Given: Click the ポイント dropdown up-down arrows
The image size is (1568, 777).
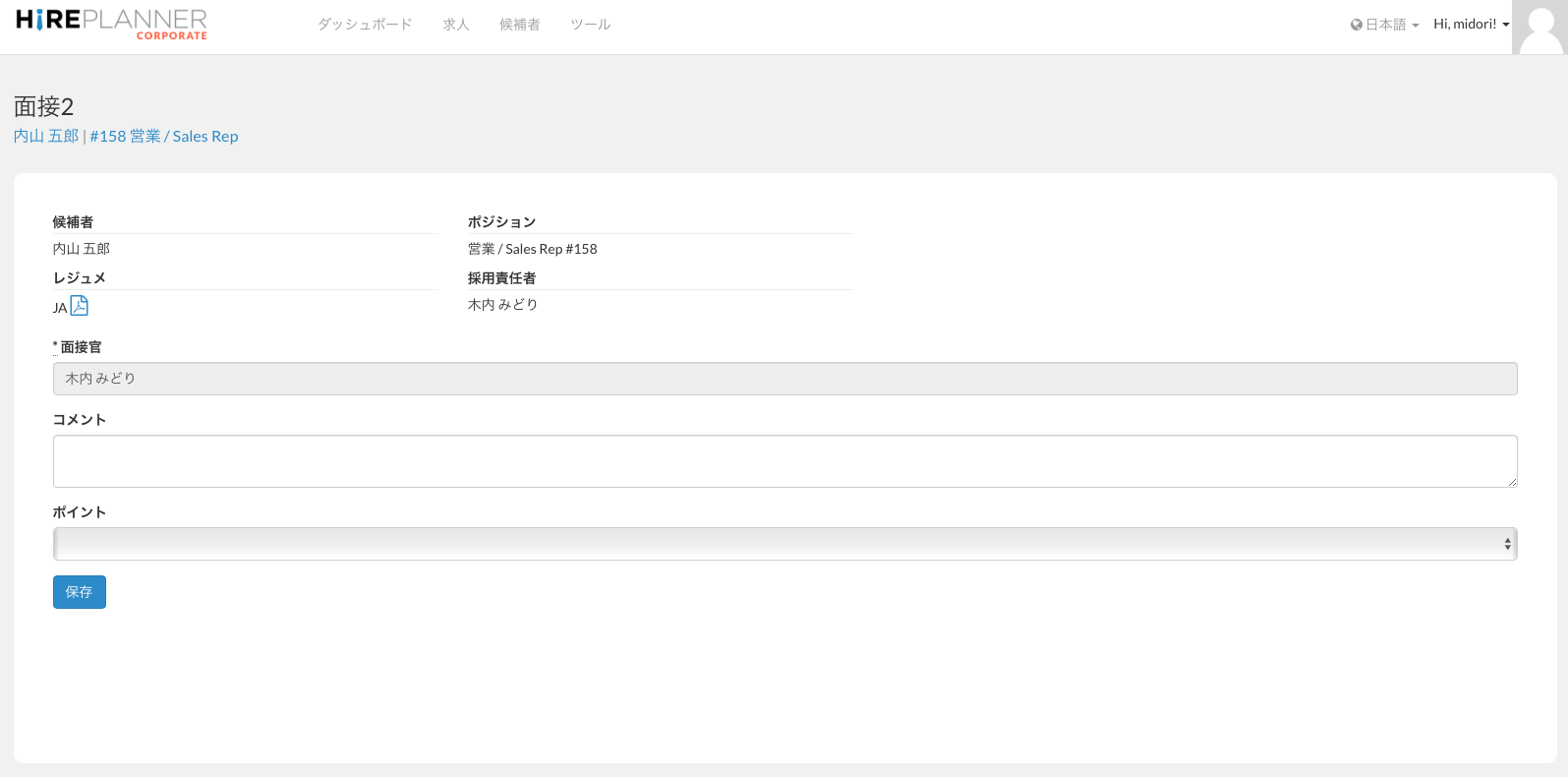Looking at the screenshot, I should (1507, 544).
